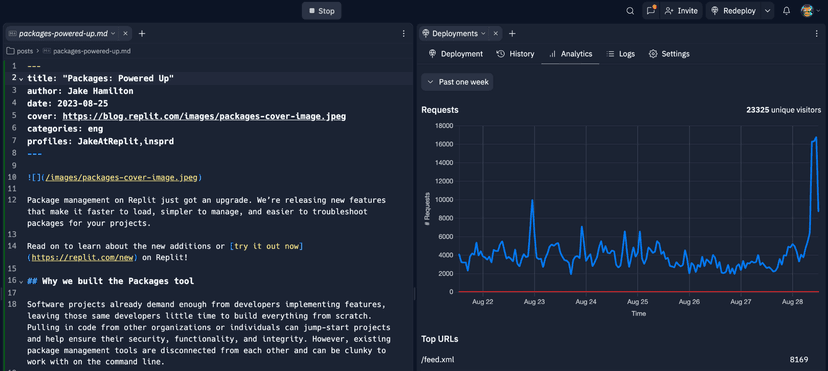Invite collaborators to the repl

tap(681, 11)
